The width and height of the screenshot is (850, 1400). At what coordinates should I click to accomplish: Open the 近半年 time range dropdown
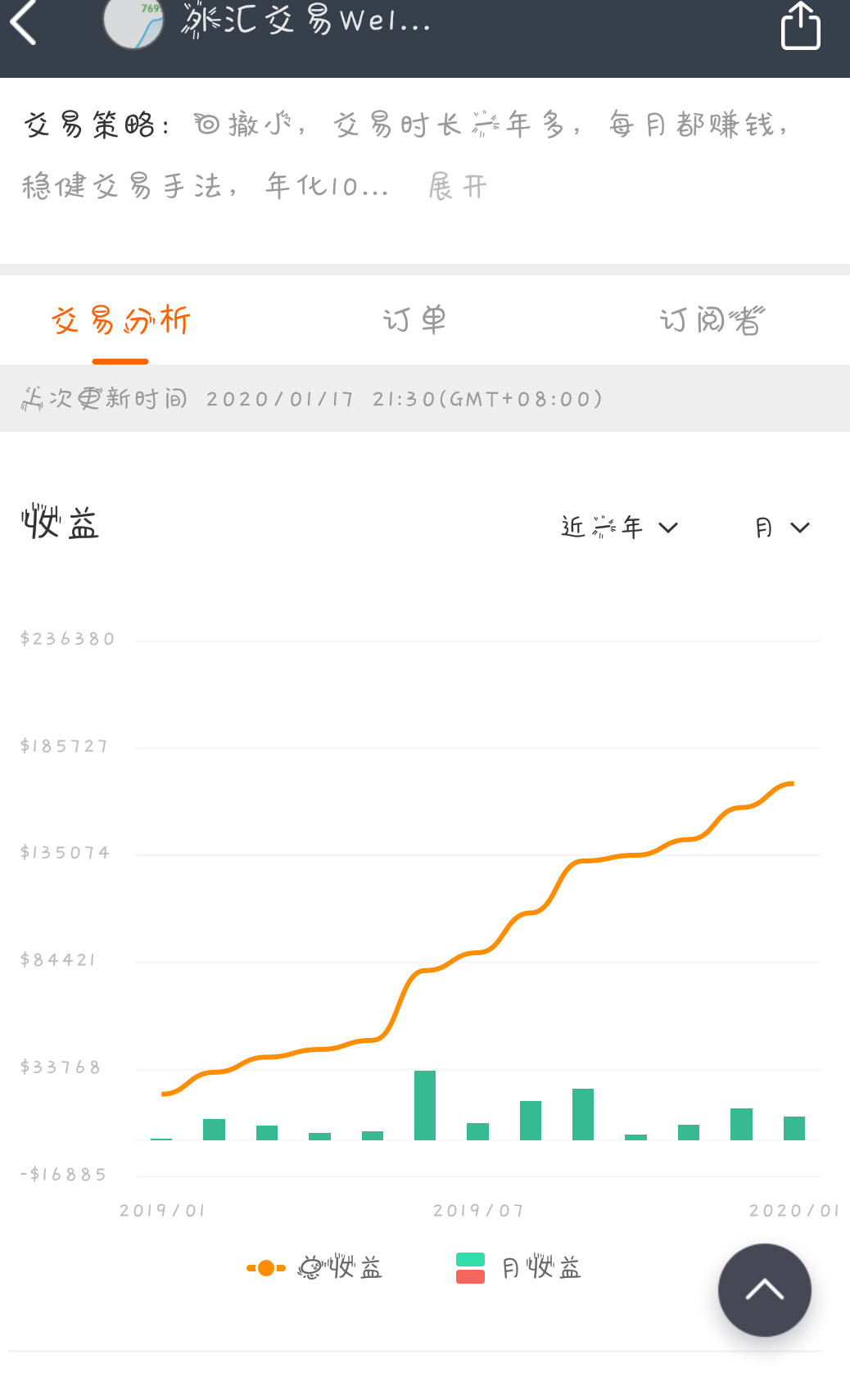pyautogui.click(x=619, y=527)
